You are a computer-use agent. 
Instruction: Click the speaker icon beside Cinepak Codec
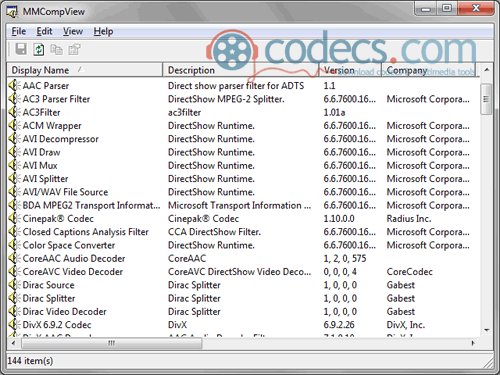pyautogui.click(x=14, y=219)
